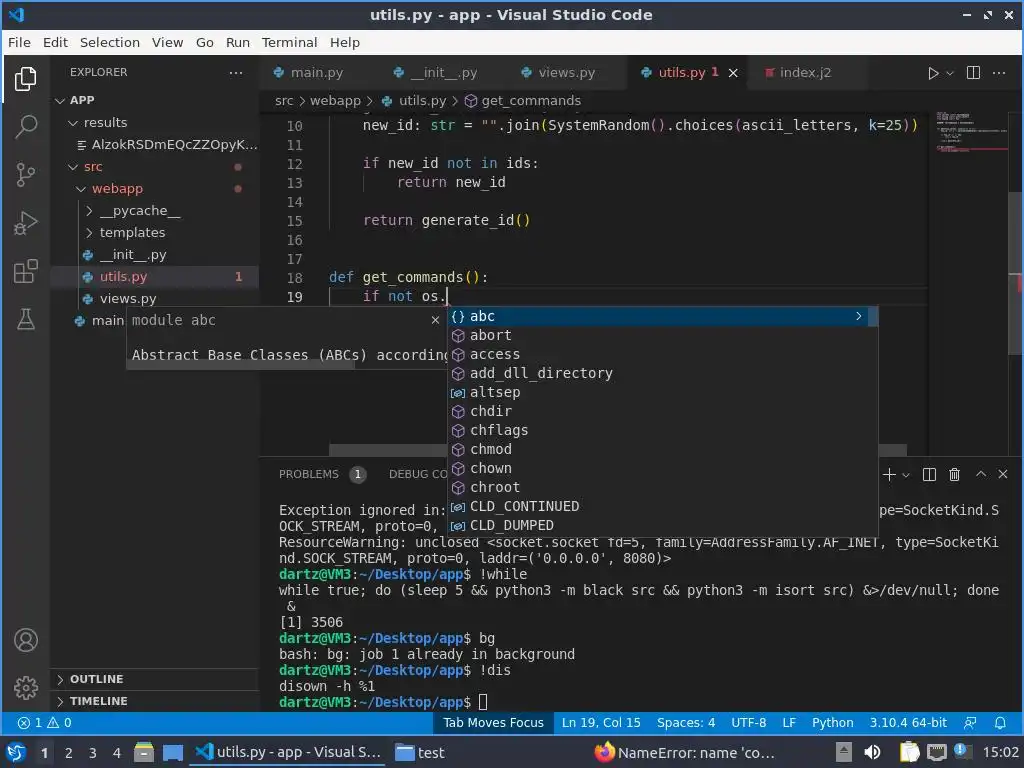The width and height of the screenshot is (1024, 768).
Task: Change encoding via UTF-8 status item
Action: (x=748, y=723)
